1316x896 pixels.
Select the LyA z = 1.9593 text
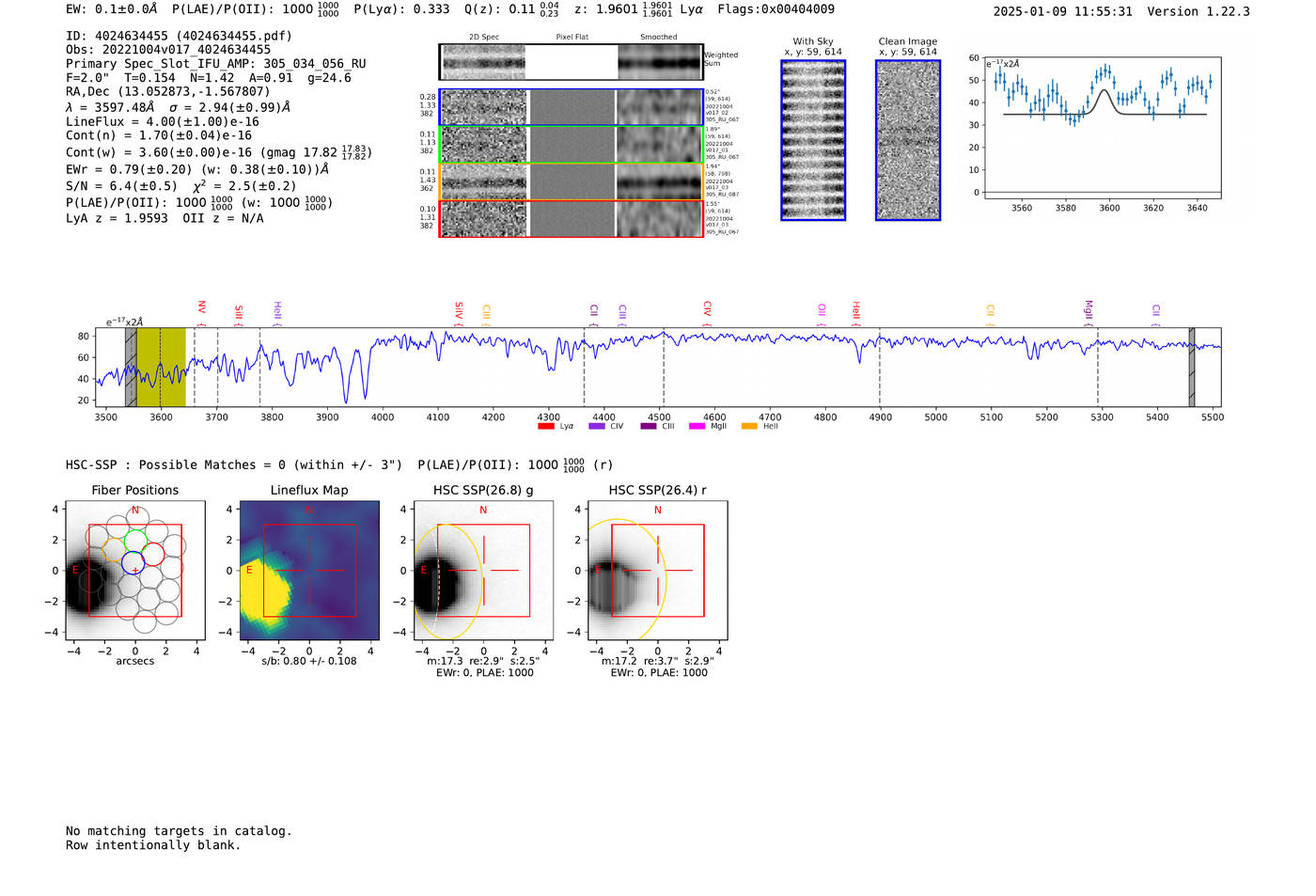pos(117,218)
